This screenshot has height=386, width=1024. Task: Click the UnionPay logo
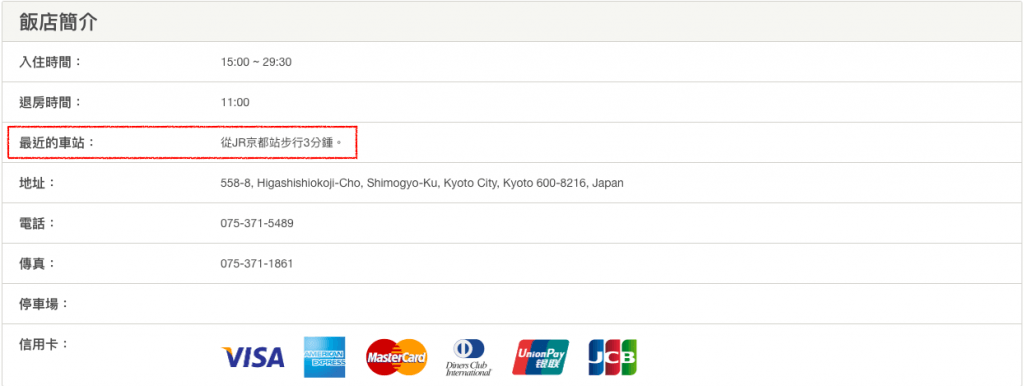[x=540, y=357]
